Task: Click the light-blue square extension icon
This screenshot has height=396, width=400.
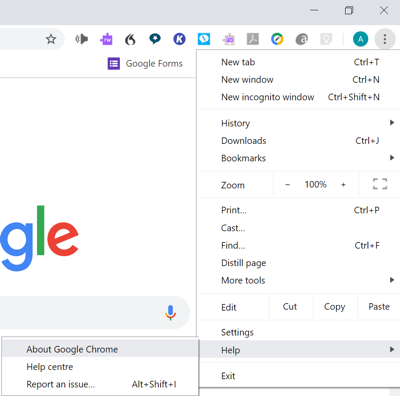Action: (x=204, y=39)
